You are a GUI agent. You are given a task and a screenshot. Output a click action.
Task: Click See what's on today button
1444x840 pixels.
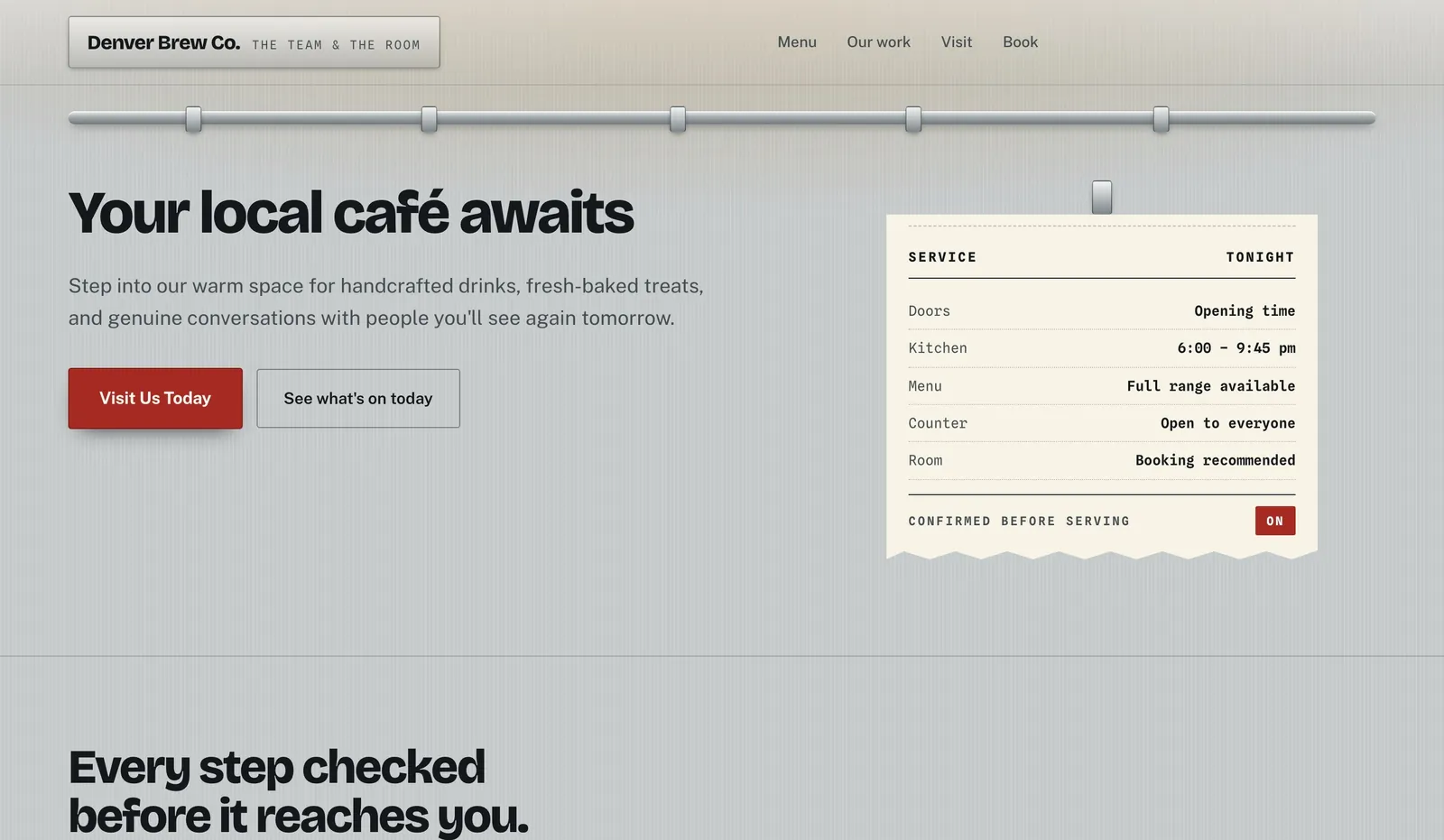[358, 398]
